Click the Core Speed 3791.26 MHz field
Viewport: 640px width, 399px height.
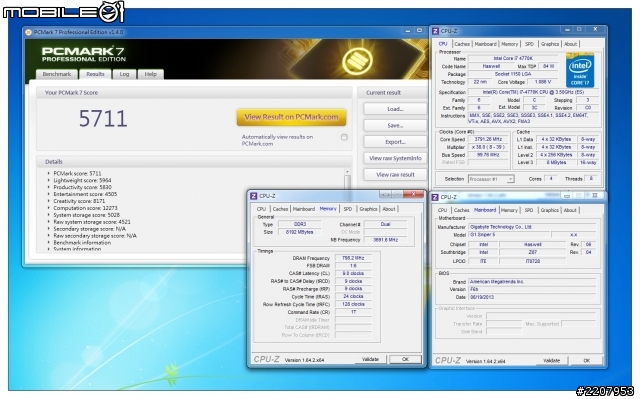[x=488, y=139]
